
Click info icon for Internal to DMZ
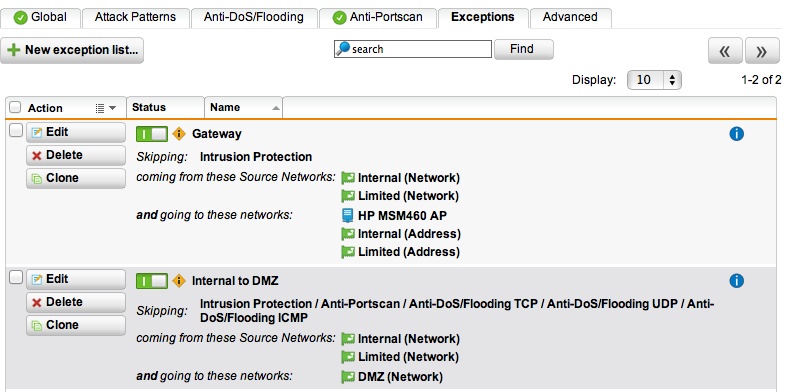click(736, 281)
